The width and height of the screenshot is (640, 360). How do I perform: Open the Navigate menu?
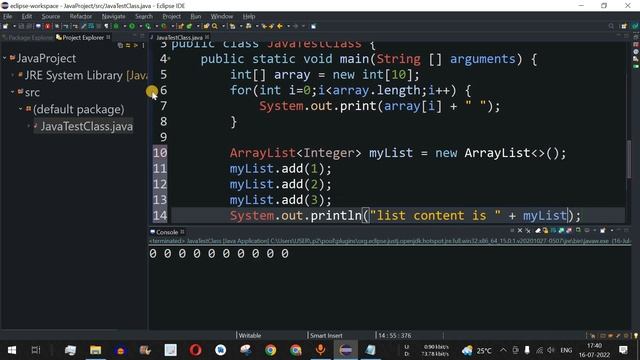point(113,16)
